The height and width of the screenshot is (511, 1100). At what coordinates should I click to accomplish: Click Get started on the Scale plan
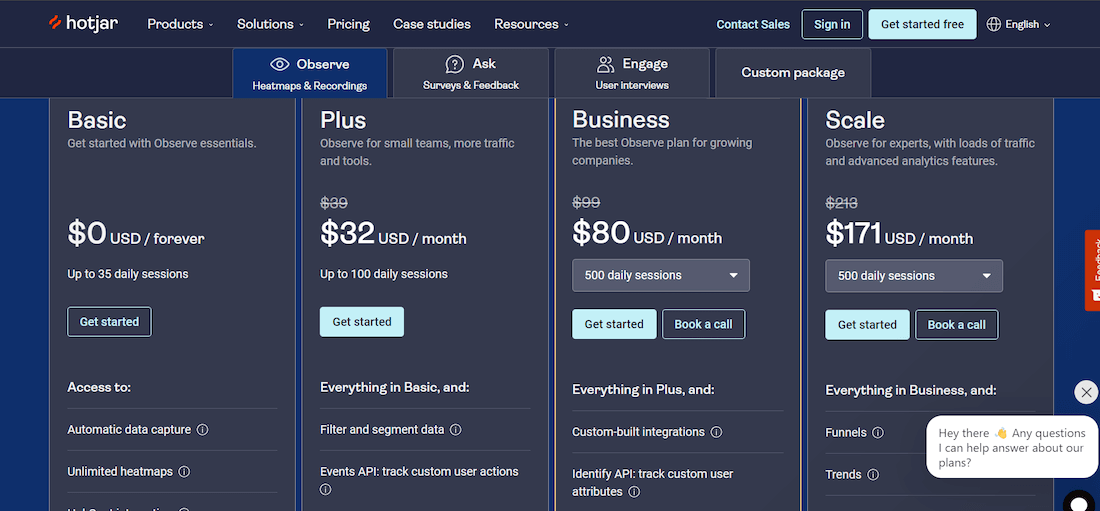[867, 325]
